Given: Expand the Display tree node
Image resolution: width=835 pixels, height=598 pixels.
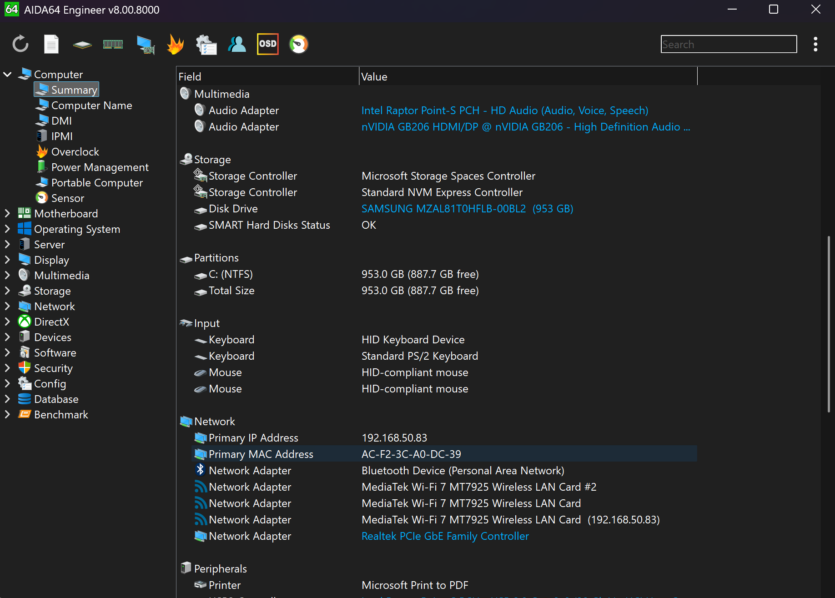Looking at the screenshot, I should (x=7, y=260).
